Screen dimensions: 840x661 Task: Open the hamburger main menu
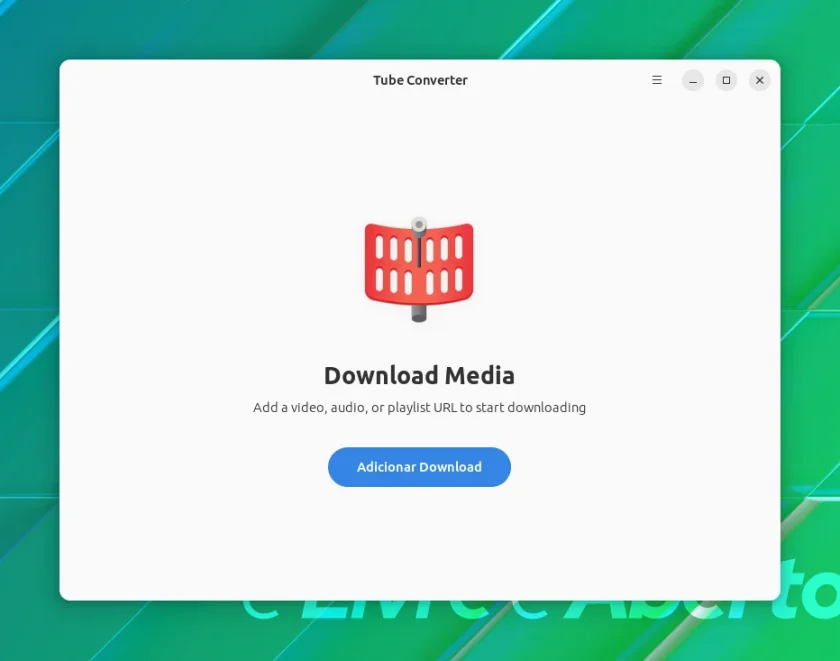[657, 80]
